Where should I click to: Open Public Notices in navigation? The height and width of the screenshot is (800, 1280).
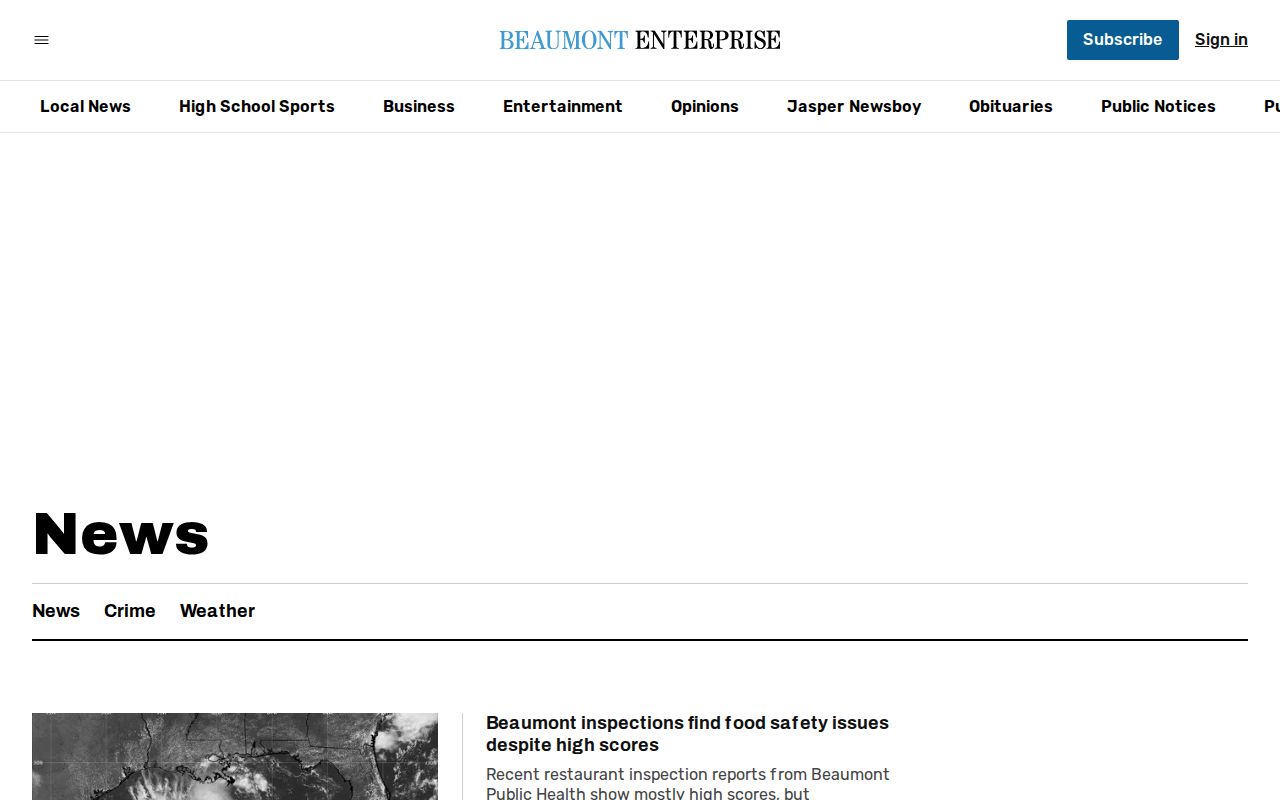coord(1158,106)
